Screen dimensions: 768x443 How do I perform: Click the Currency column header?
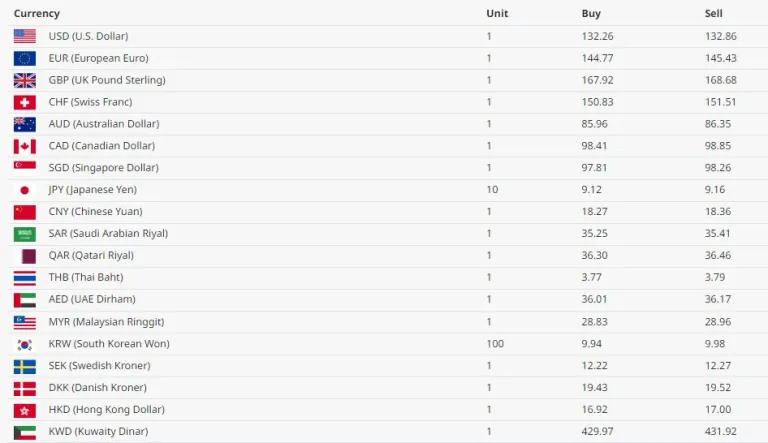pyautogui.click(x=37, y=14)
